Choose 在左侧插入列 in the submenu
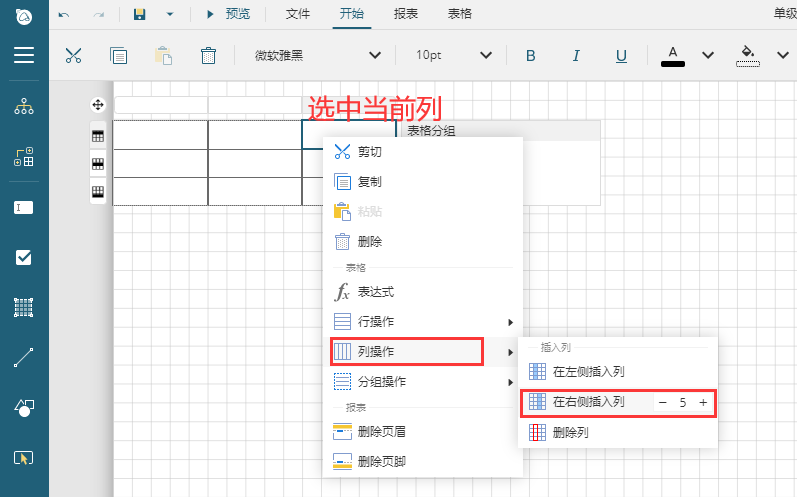The height and width of the screenshot is (497, 797). 618,371
